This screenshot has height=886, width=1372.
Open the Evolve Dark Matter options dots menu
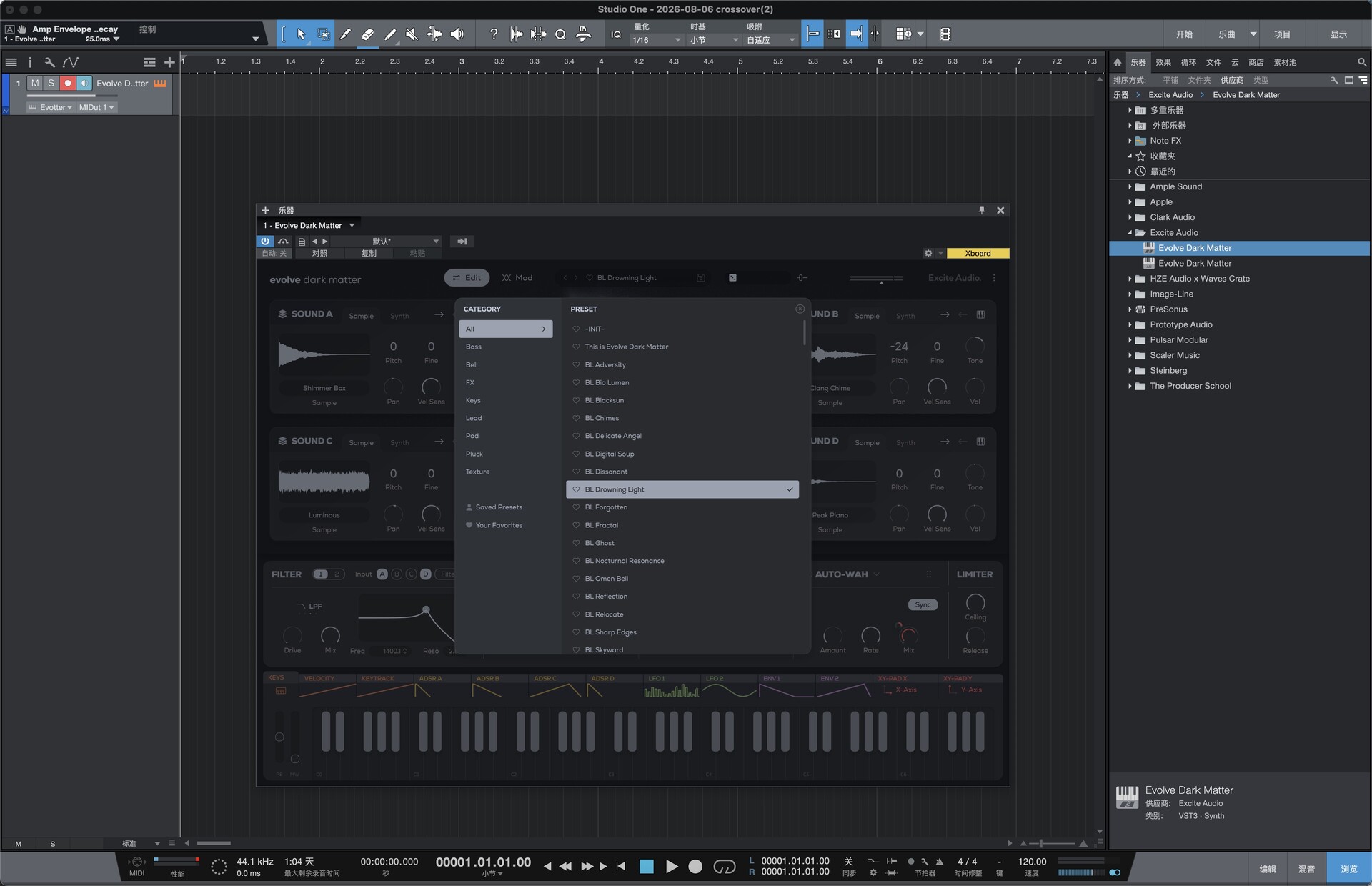[x=994, y=278]
